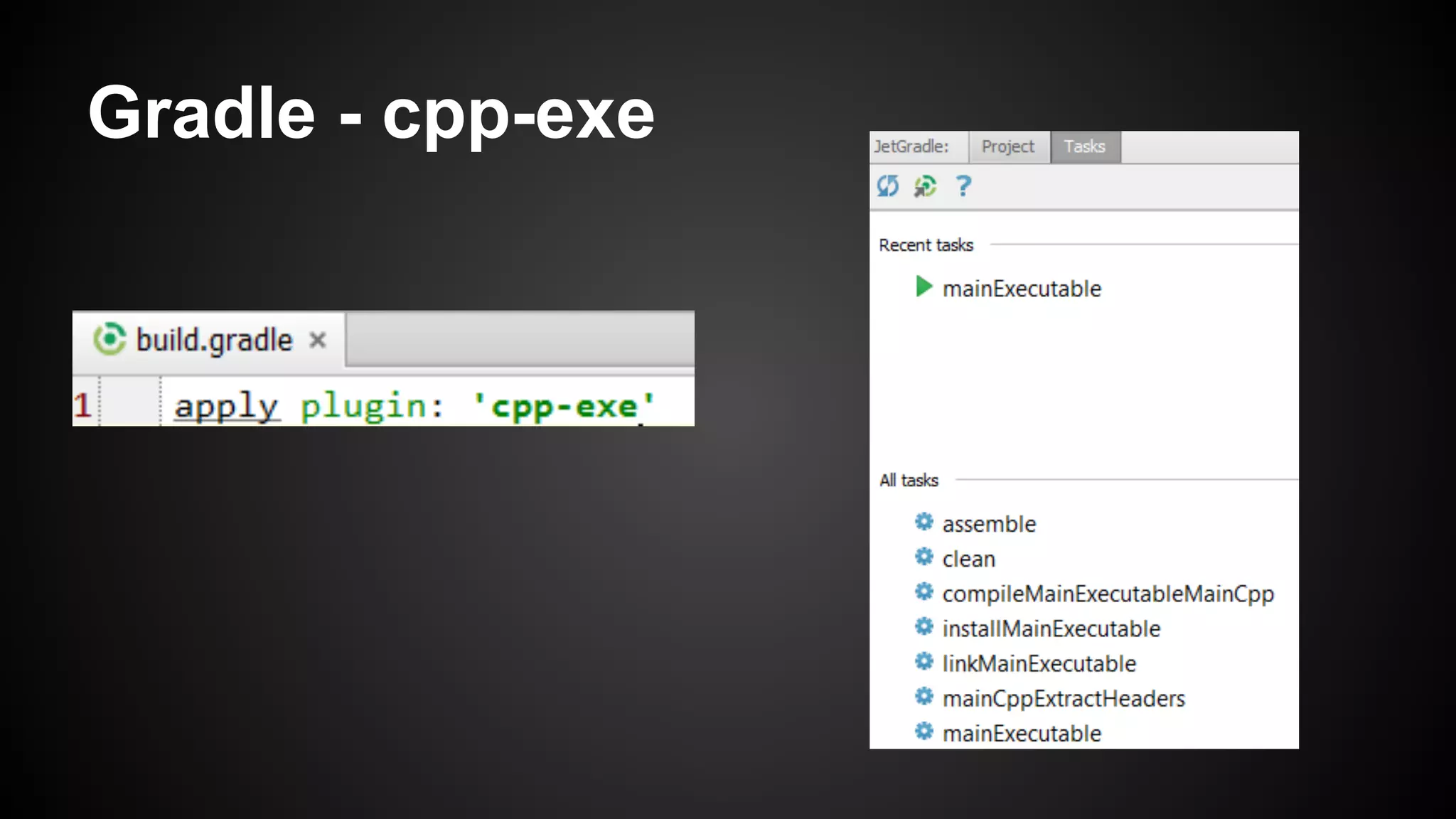
Task: Select the assemble task
Action: click(989, 524)
